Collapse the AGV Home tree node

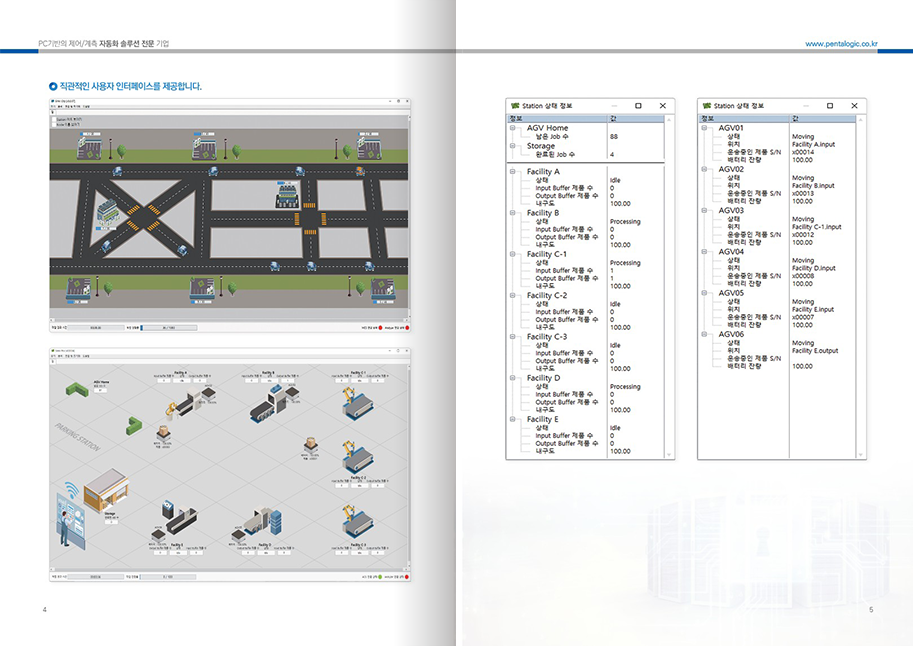click(513, 128)
